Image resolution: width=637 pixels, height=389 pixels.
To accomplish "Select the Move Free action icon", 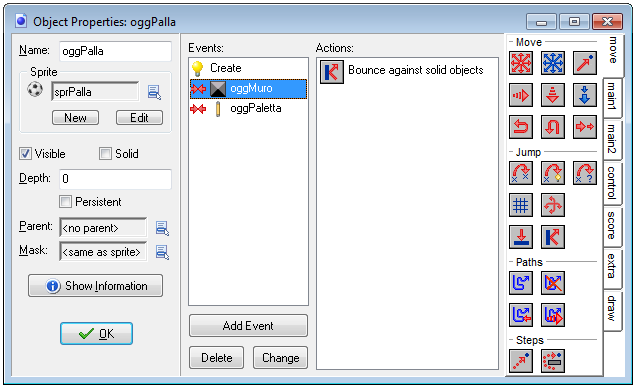I will (x=553, y=63).
